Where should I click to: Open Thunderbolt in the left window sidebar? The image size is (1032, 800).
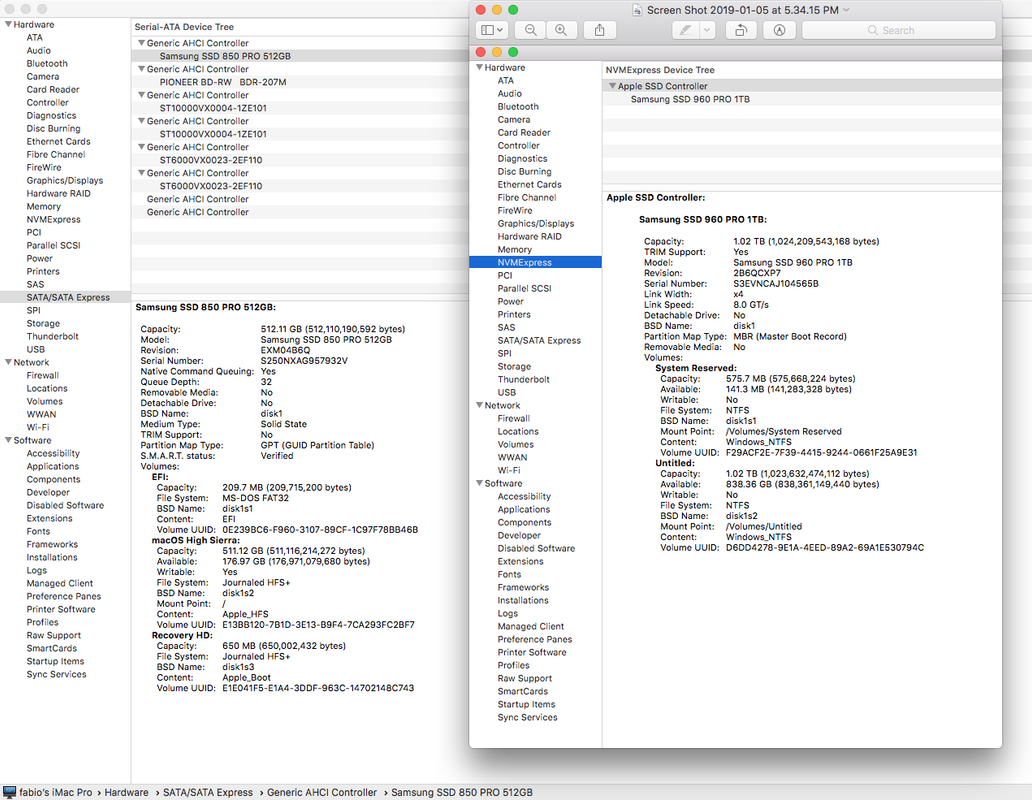coord(52,336)
